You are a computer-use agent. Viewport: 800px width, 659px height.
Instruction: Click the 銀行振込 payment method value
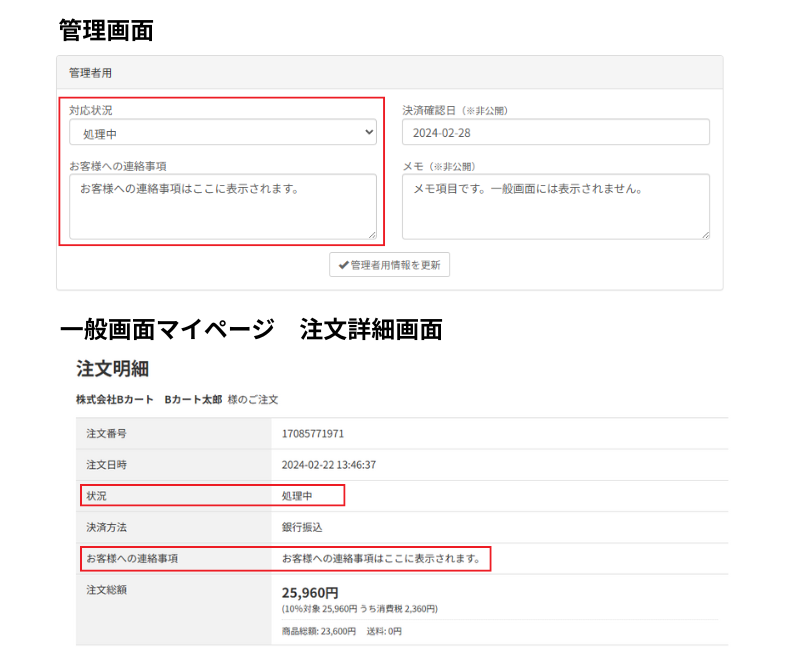coord(302,527)
